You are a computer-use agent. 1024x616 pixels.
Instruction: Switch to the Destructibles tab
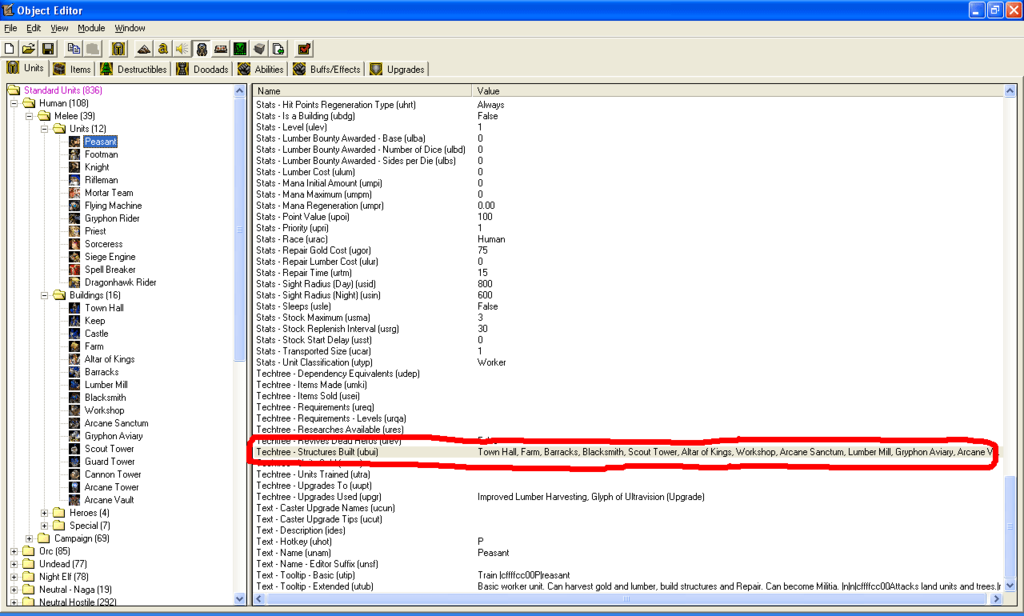[134, 69]
